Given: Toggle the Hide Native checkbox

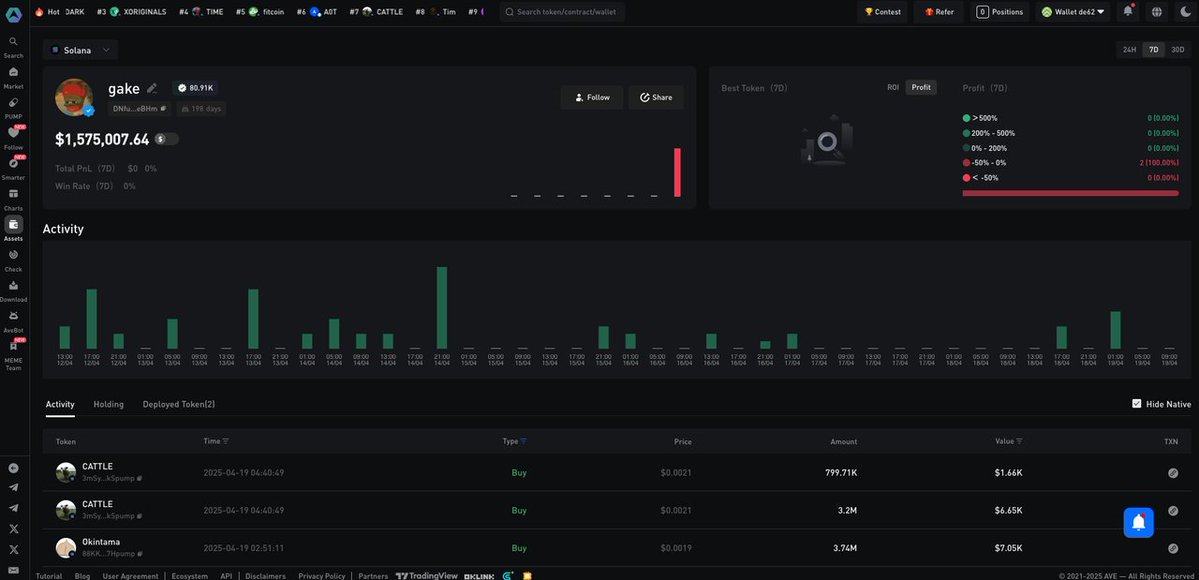Looking at the screenshot, I should [1136, 404].
